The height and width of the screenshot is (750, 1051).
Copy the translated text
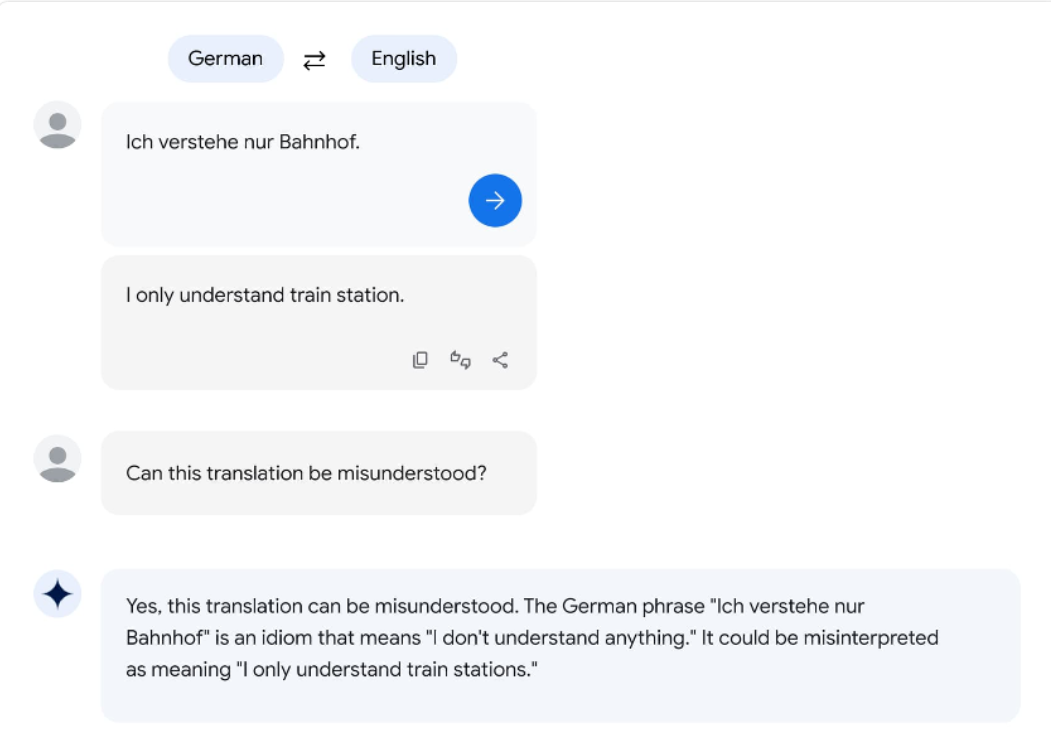coord(420,360)
